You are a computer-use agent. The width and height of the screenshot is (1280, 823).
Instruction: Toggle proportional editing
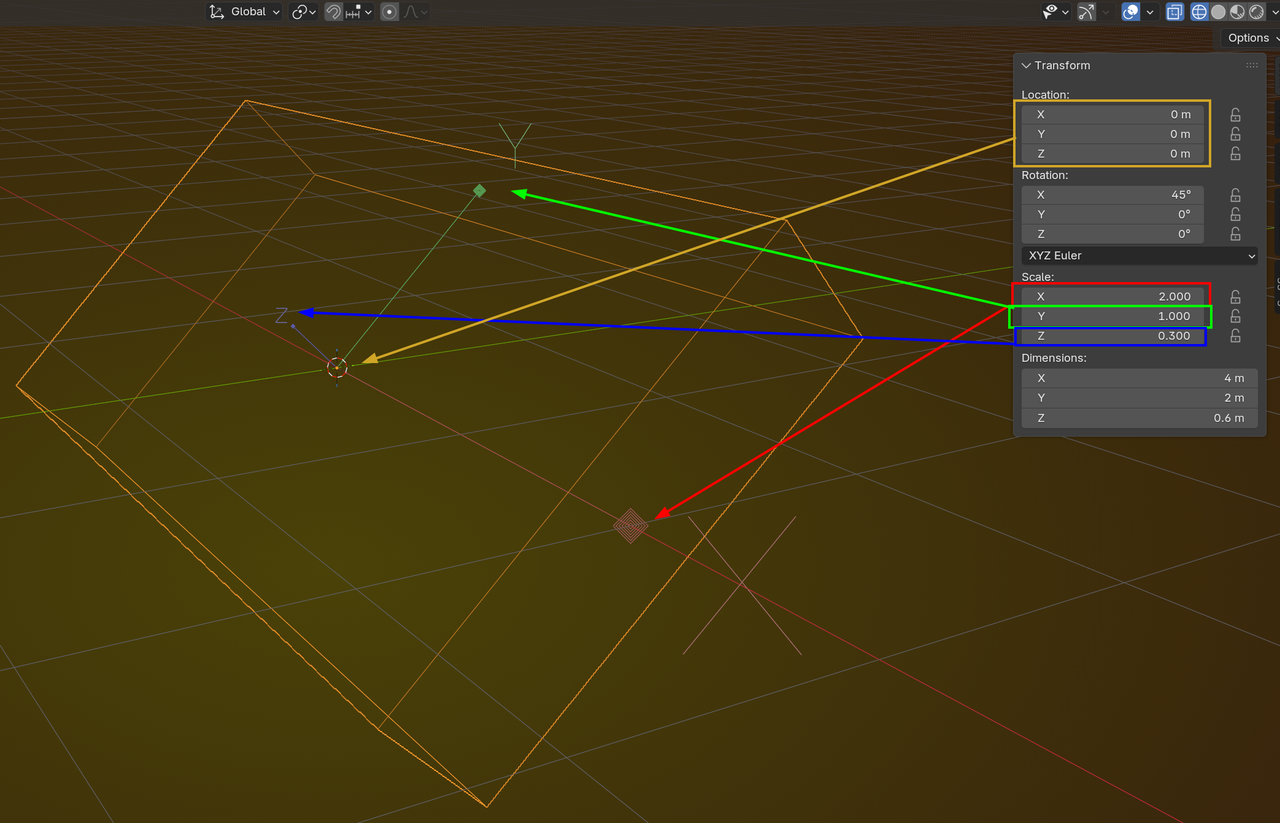tap(389, 12)
